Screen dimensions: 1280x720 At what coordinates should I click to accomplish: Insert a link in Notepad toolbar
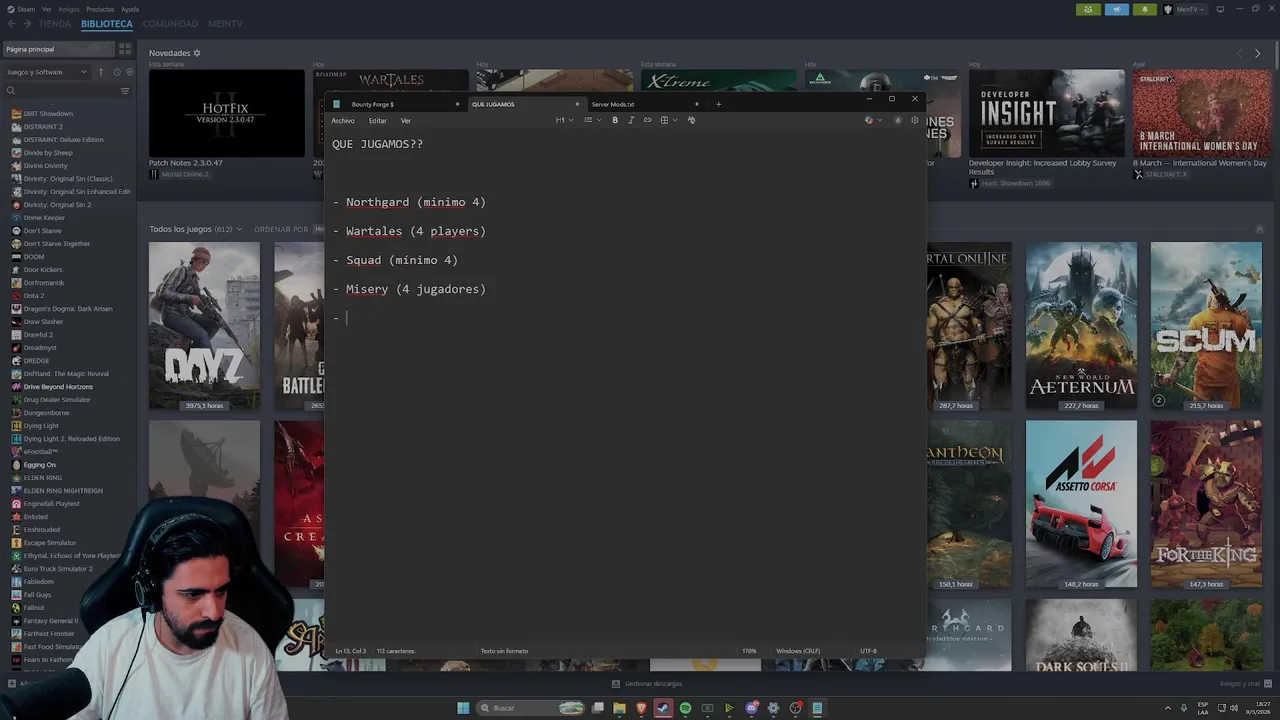(647, 120)
